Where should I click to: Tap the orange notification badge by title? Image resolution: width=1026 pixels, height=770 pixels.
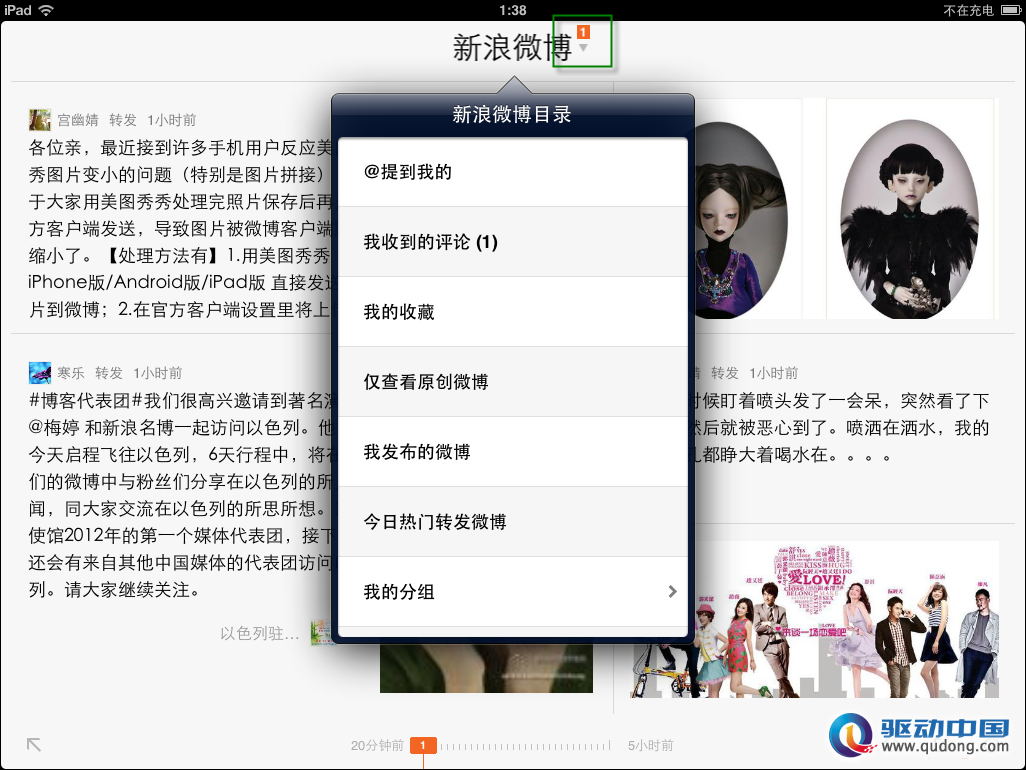584,31
